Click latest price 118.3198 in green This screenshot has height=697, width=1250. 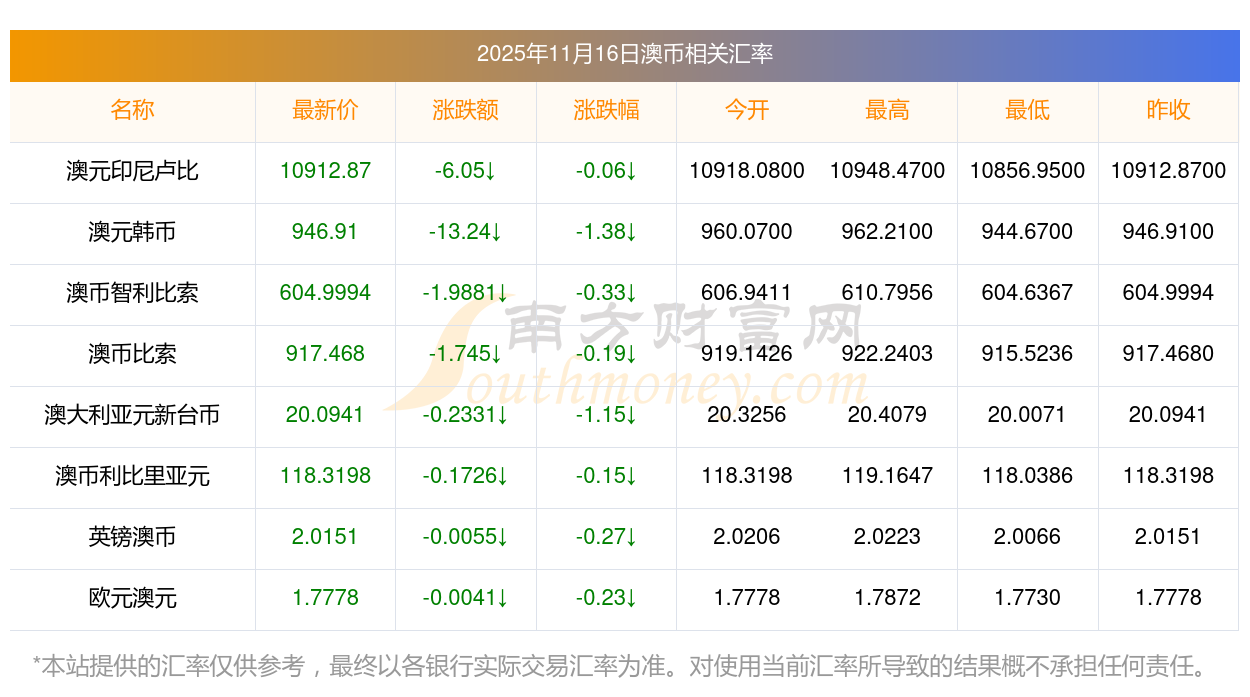325,476
